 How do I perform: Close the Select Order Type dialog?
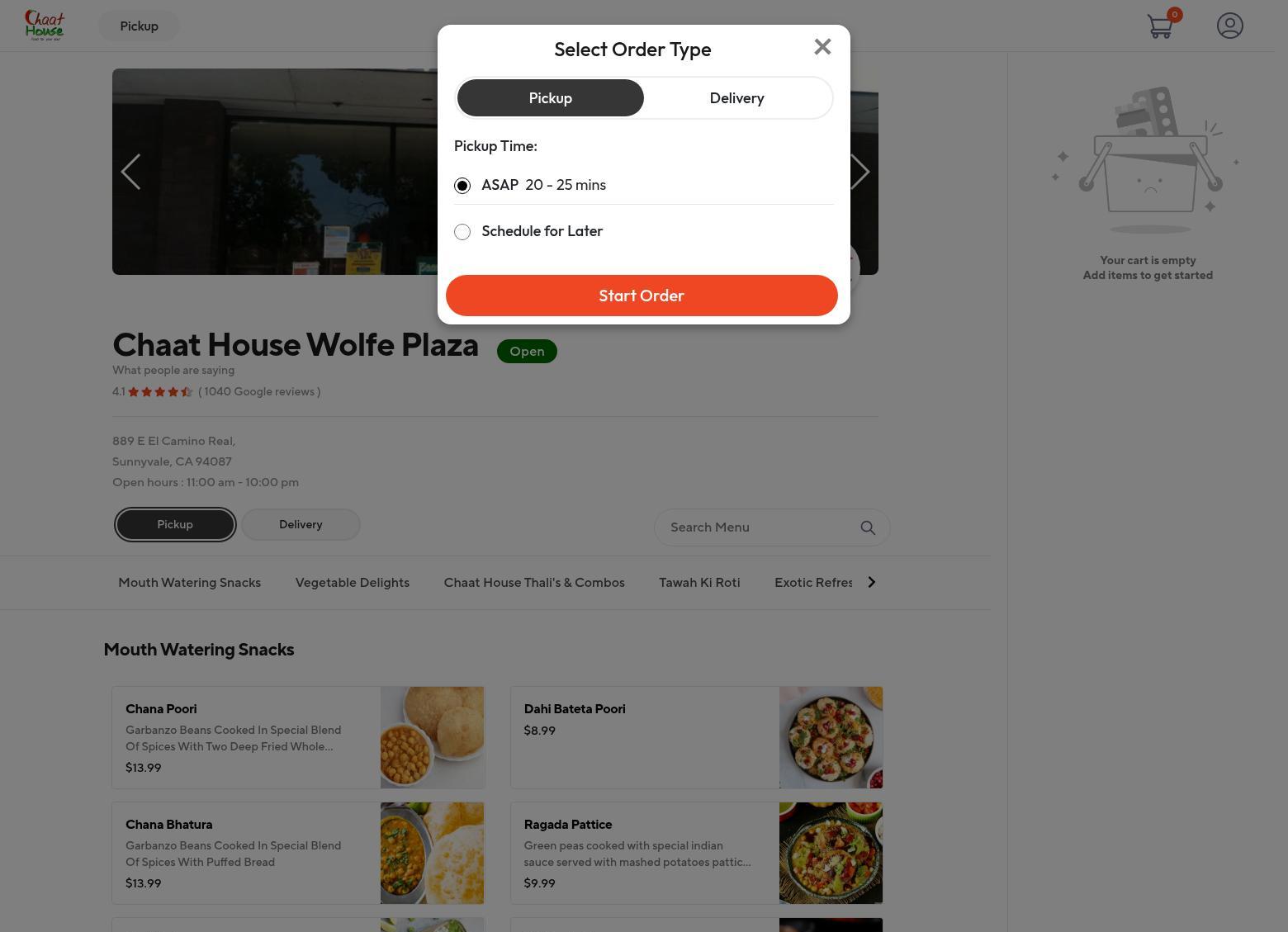(x=822, y=47)
